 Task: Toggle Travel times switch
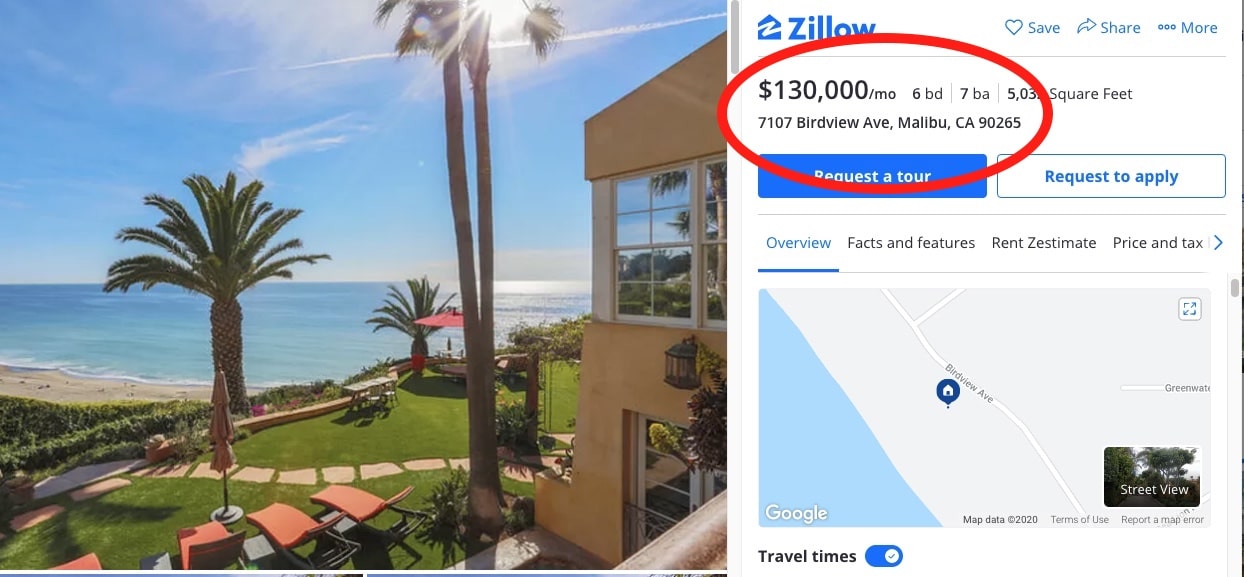(x=884, y=556)
